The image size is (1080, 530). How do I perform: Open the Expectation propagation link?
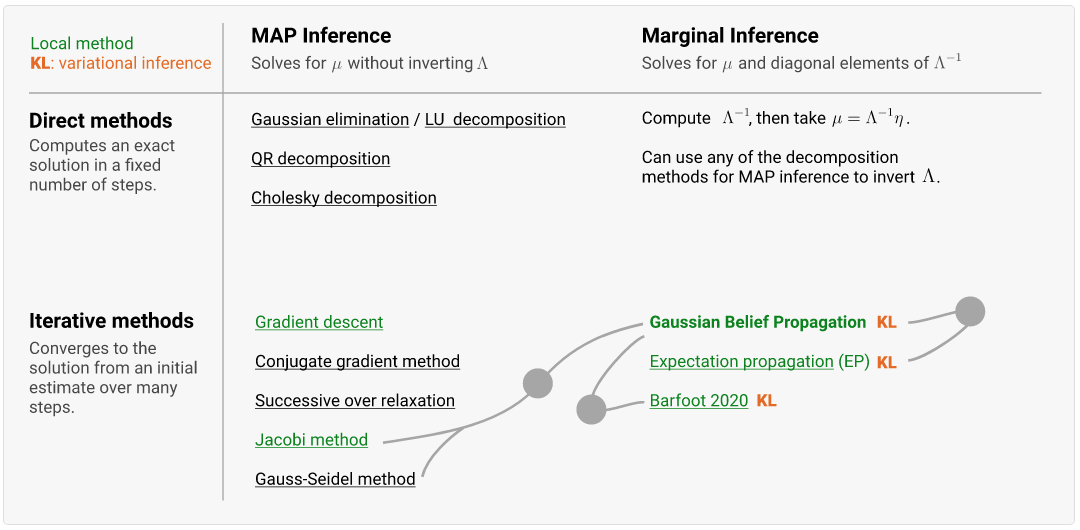741,361
